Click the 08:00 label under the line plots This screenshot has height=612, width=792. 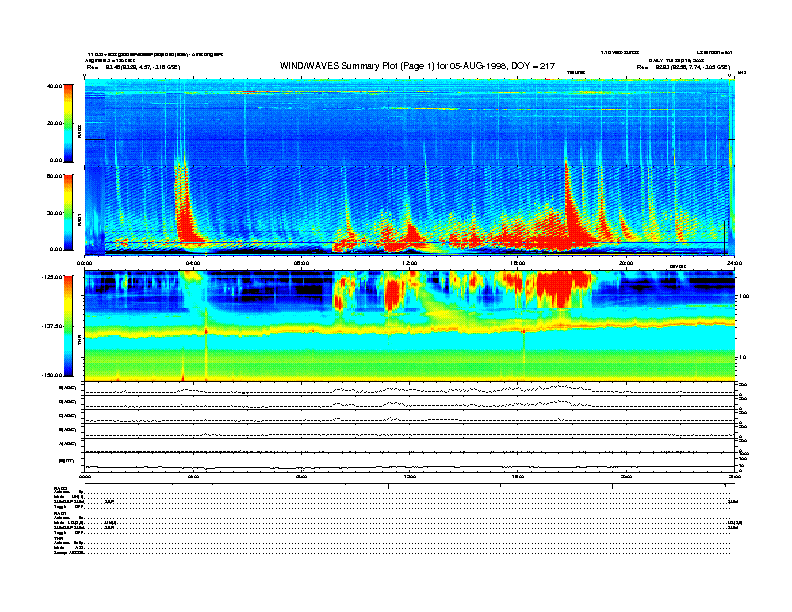302,477
